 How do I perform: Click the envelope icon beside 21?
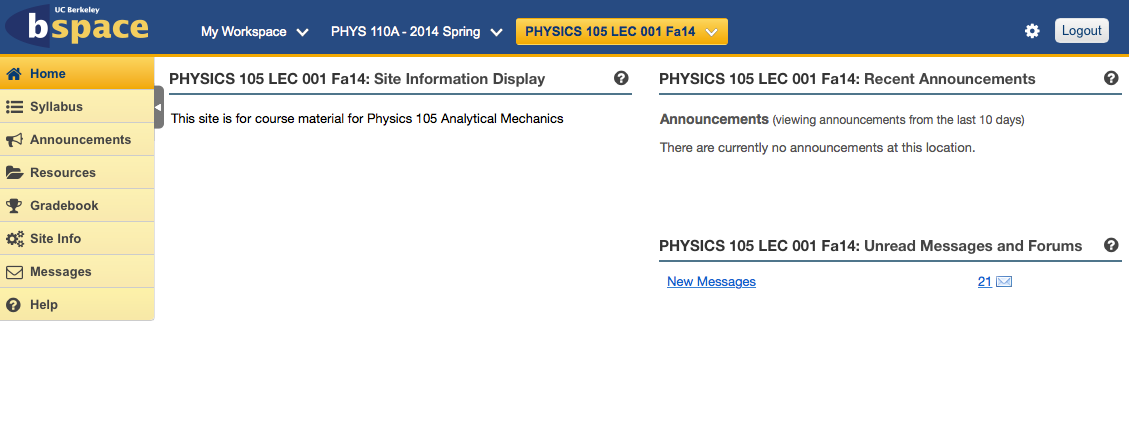pyautogui.click(x=1004, y=282)
